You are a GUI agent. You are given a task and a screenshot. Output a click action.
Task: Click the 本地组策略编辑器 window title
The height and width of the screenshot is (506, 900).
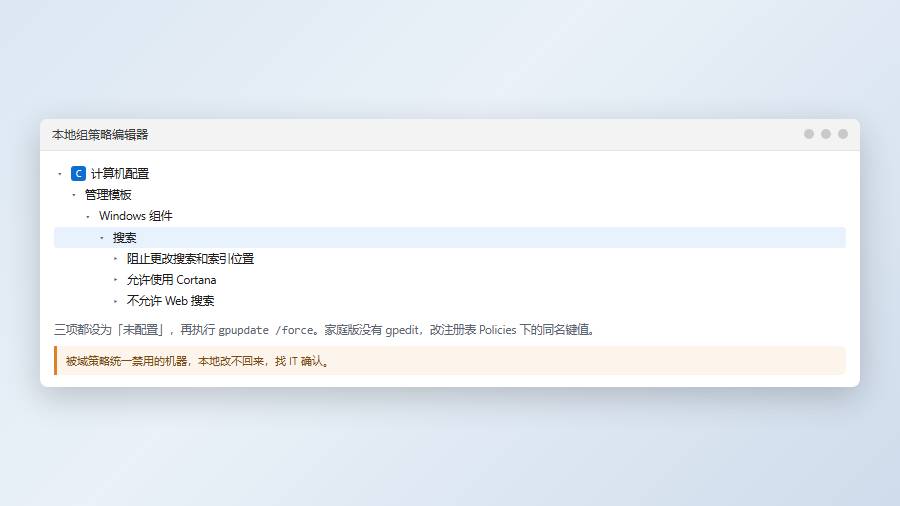[x=100, y=135]
